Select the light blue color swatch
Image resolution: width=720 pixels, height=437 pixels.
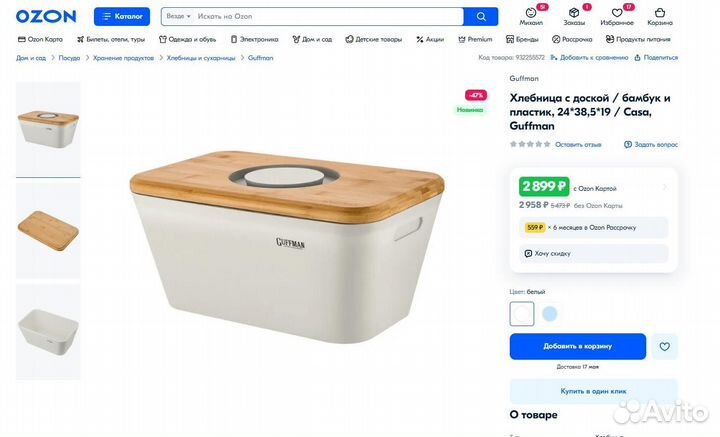coord(549,313)
